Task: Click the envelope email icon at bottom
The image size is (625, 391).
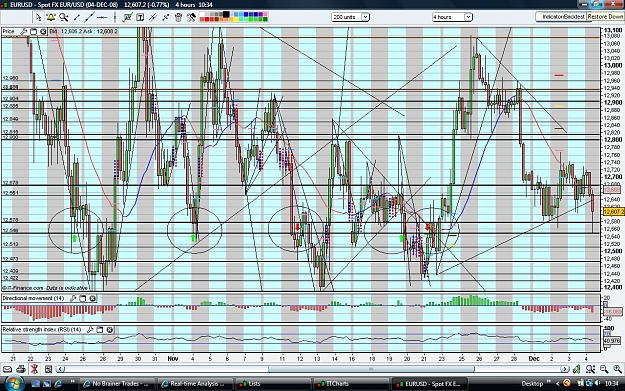Action: [x=8, y=369]
